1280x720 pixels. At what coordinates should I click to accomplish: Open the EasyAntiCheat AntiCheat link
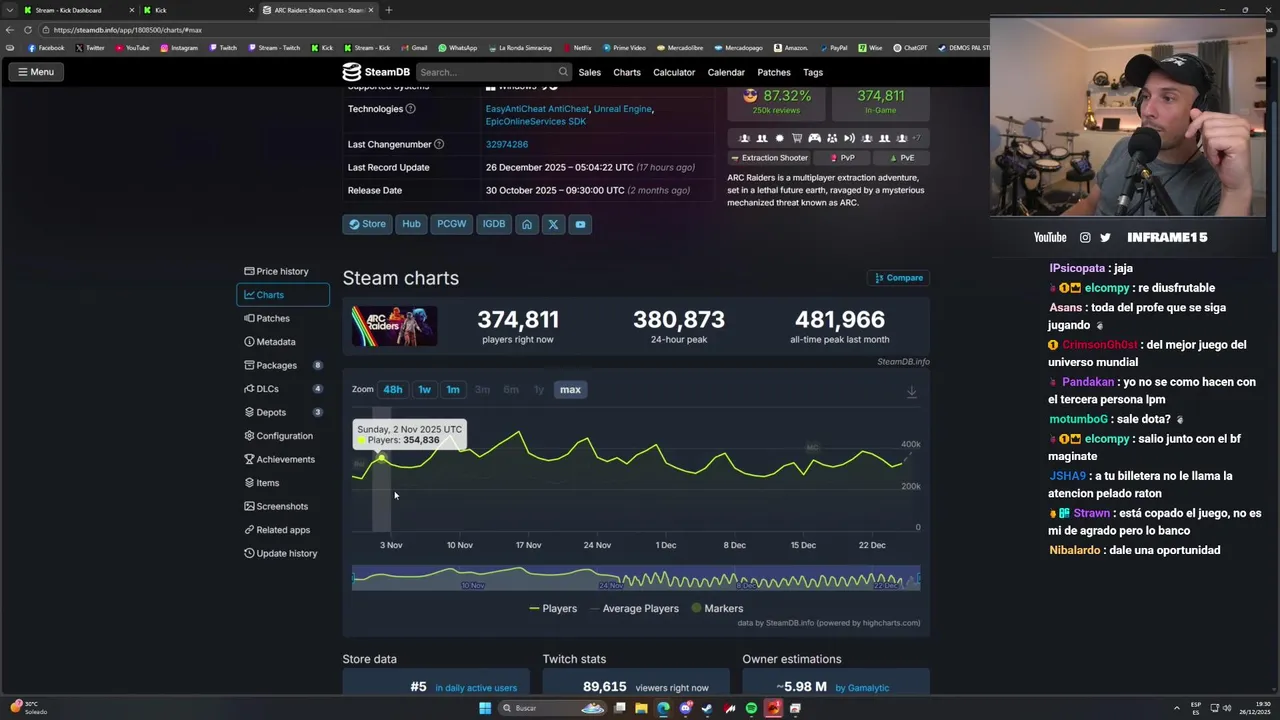coord(537,109)
